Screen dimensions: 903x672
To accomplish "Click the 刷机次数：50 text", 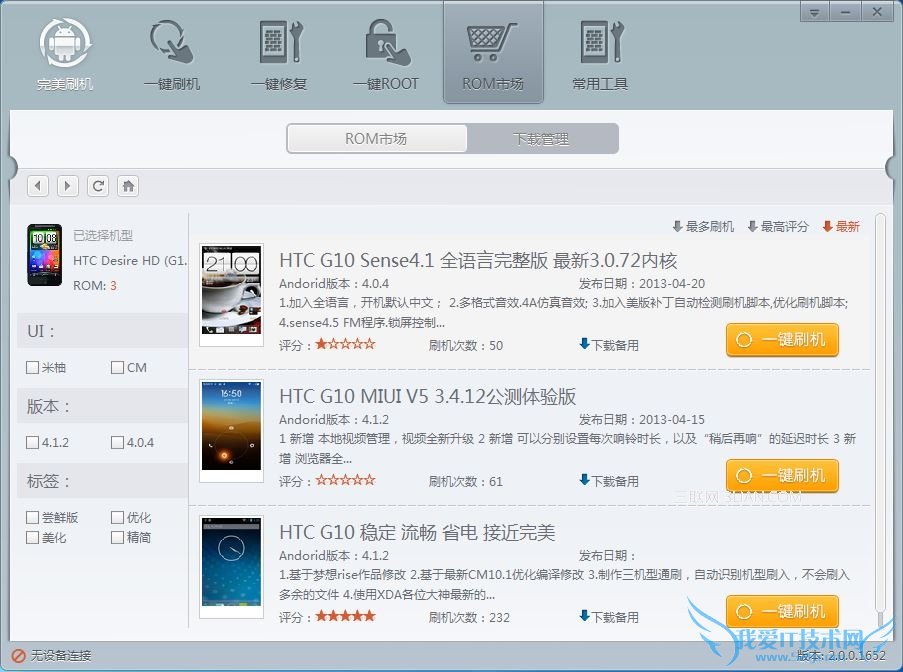I will 465,346.
